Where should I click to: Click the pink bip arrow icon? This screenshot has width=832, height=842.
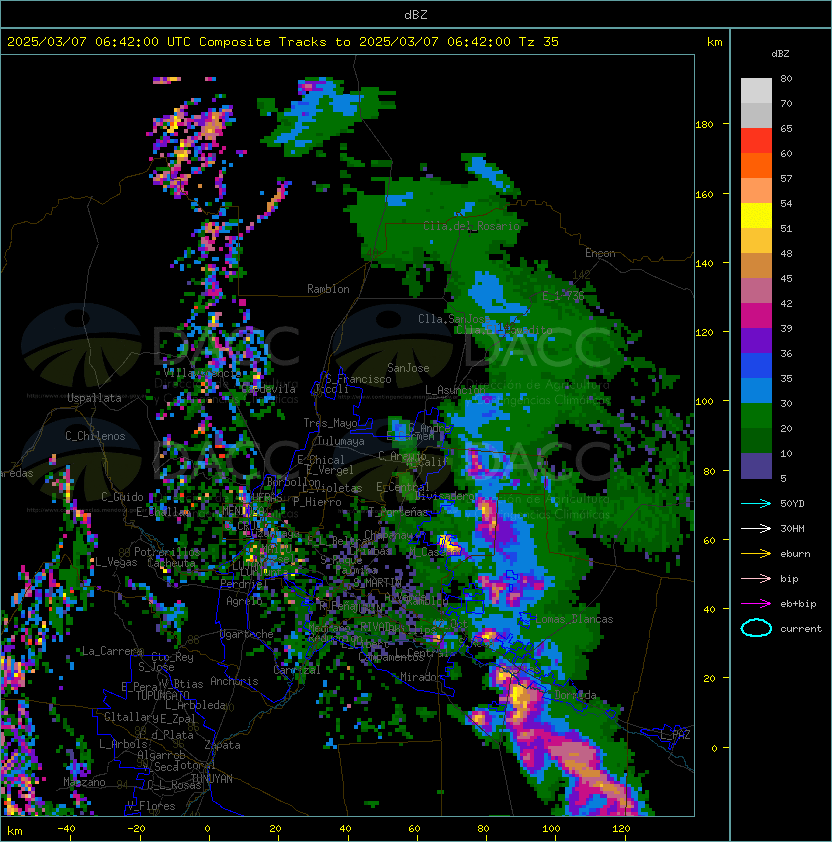click(756, 578)
